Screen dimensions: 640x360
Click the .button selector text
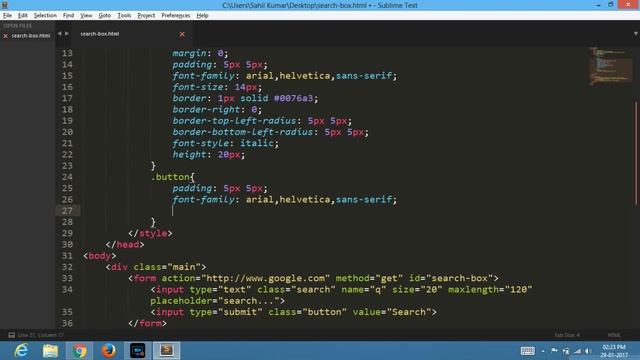(x=171, y=177)
